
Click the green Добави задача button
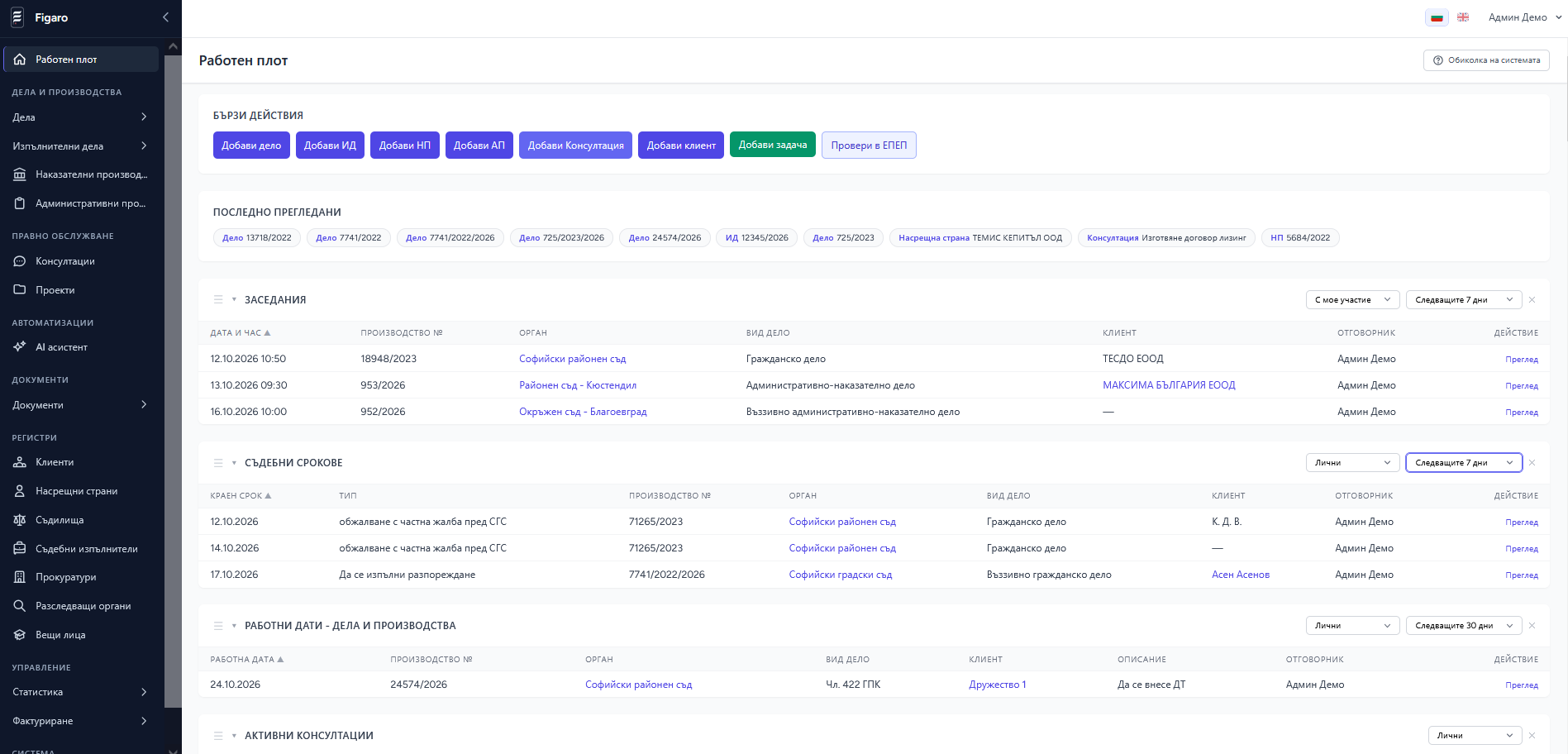click(x=773, y=145)
